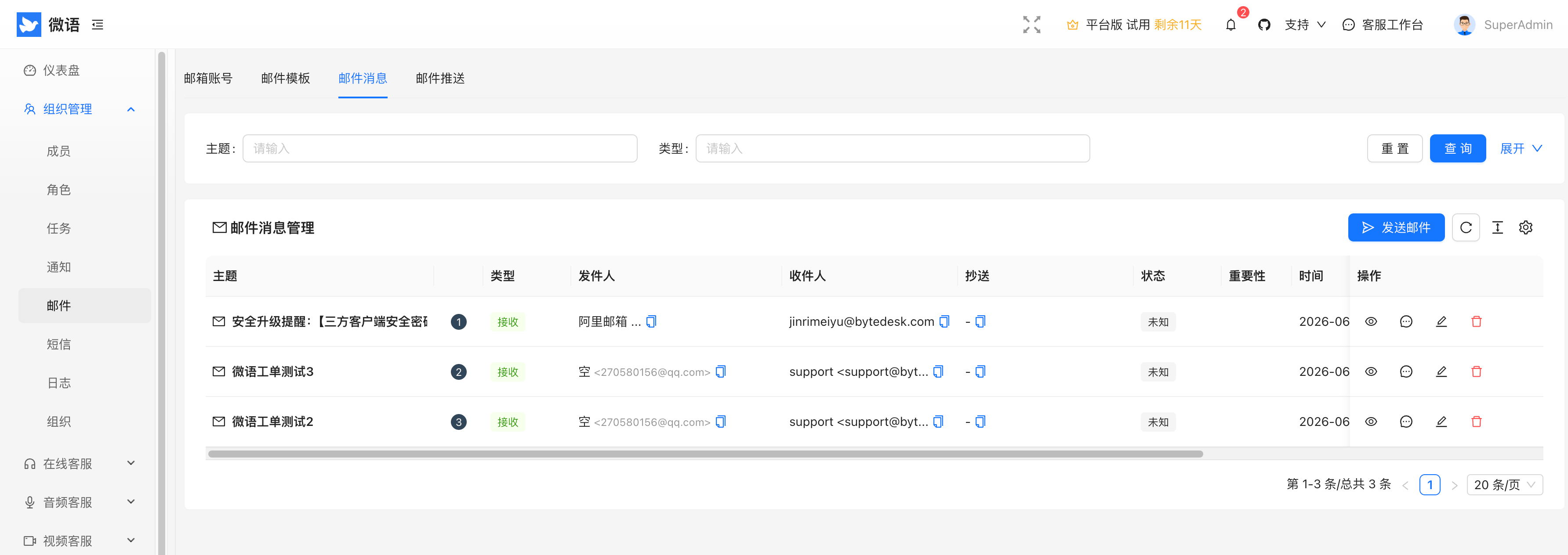Click the 重置 reset button

click(x=1394, y=148)
